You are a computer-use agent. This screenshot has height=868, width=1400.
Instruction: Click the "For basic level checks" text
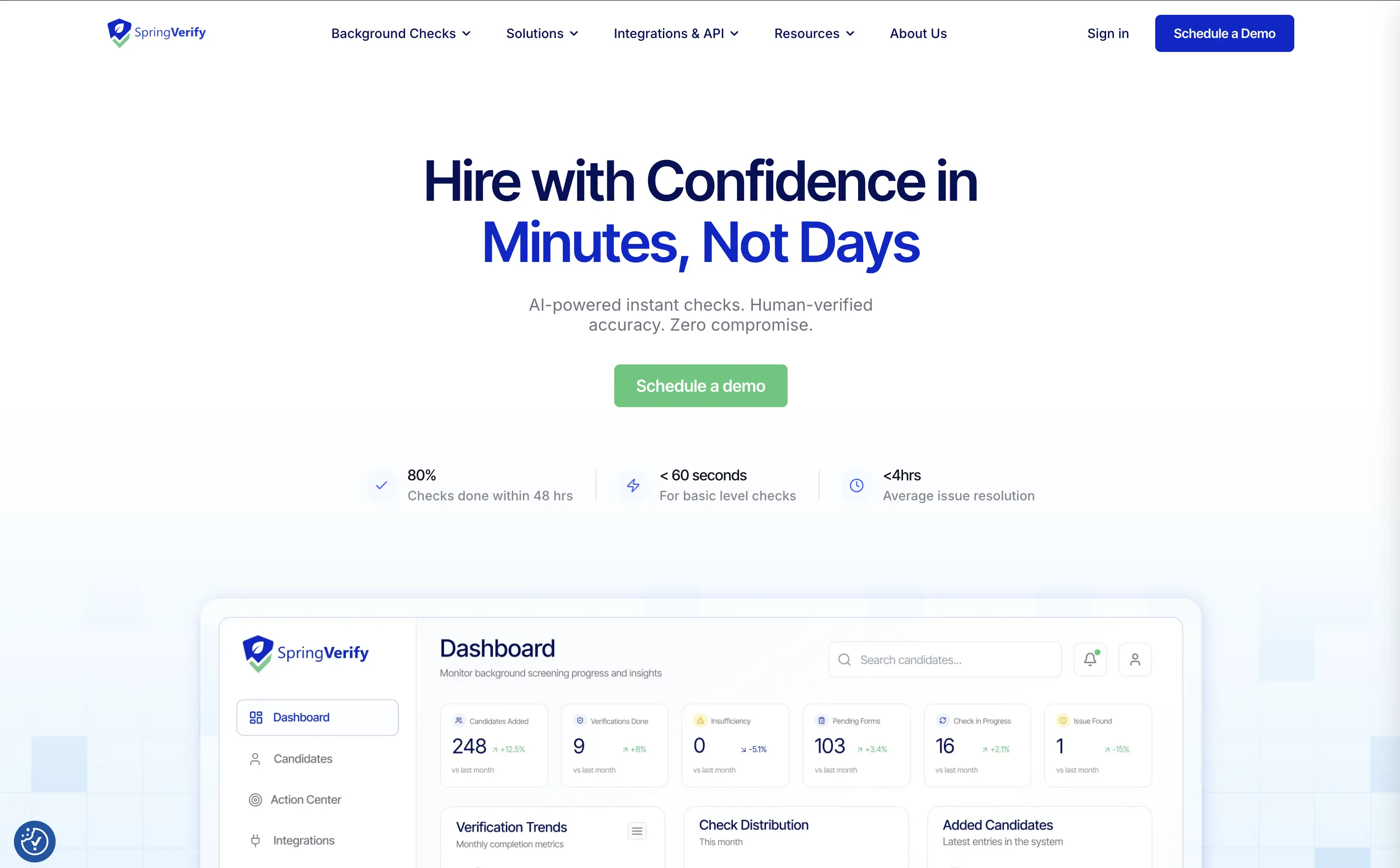point(727,495)
